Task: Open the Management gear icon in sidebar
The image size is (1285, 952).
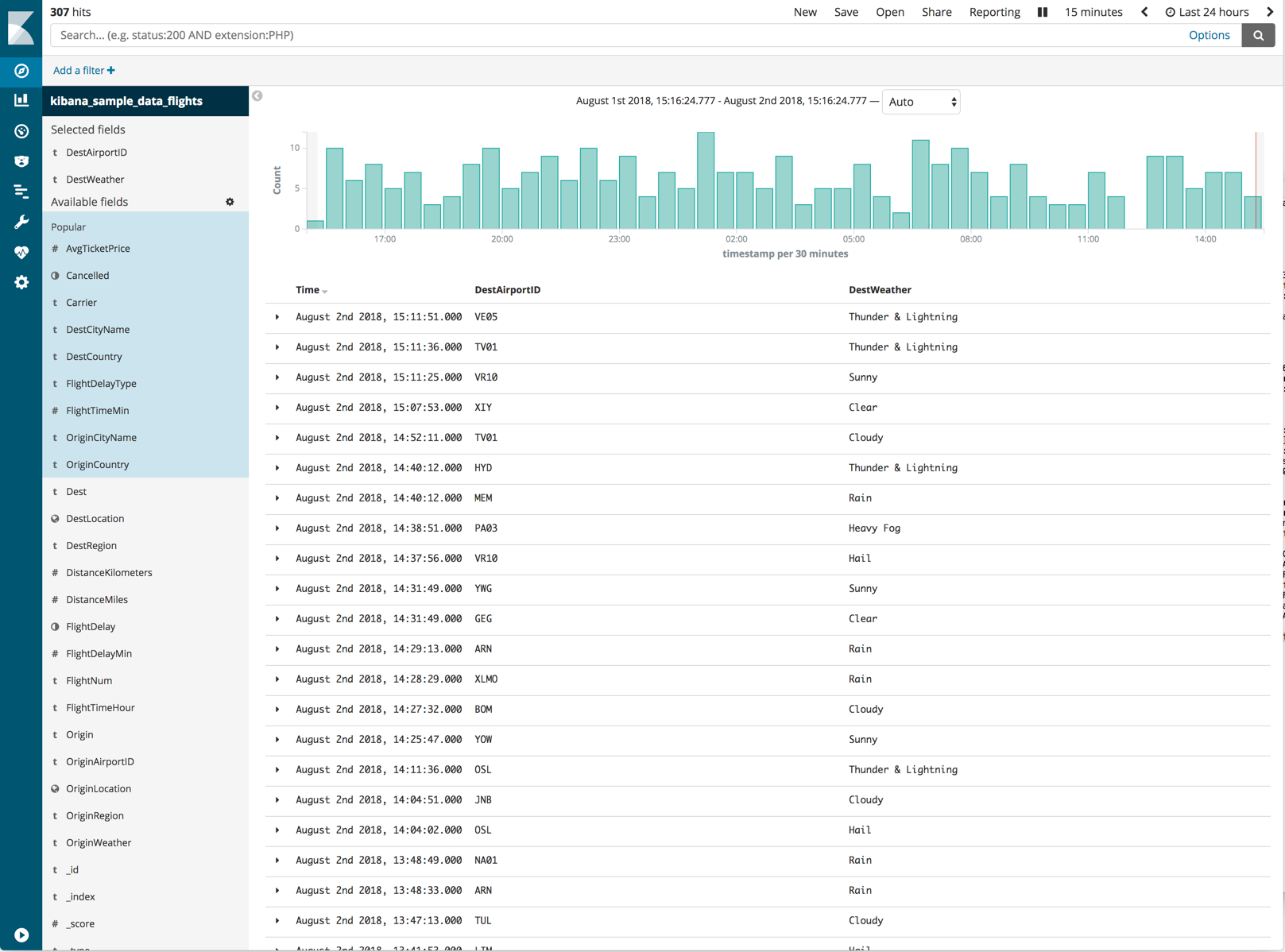Action: 21,282
